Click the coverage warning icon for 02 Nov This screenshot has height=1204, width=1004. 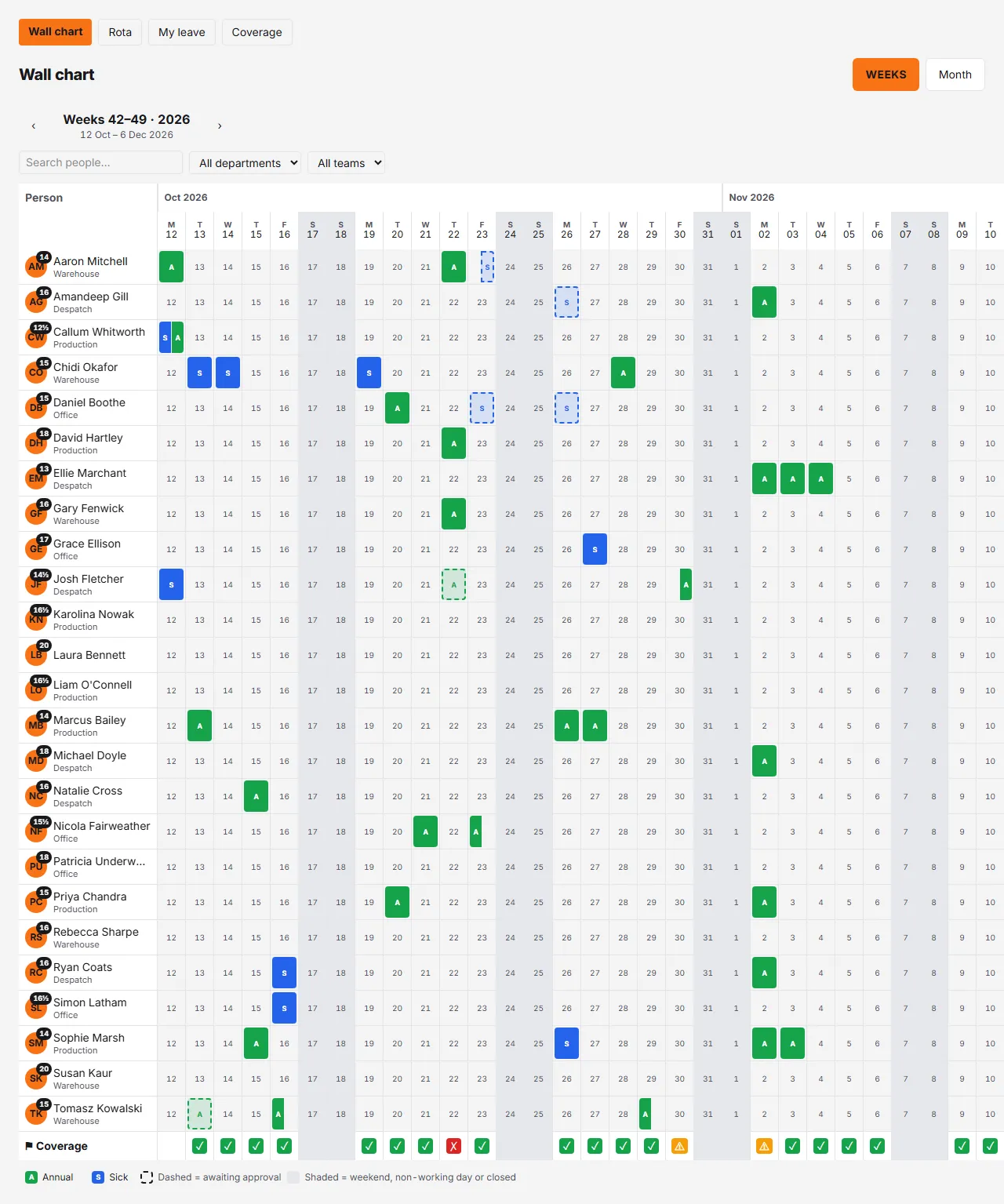click(x=764, y=1146)
